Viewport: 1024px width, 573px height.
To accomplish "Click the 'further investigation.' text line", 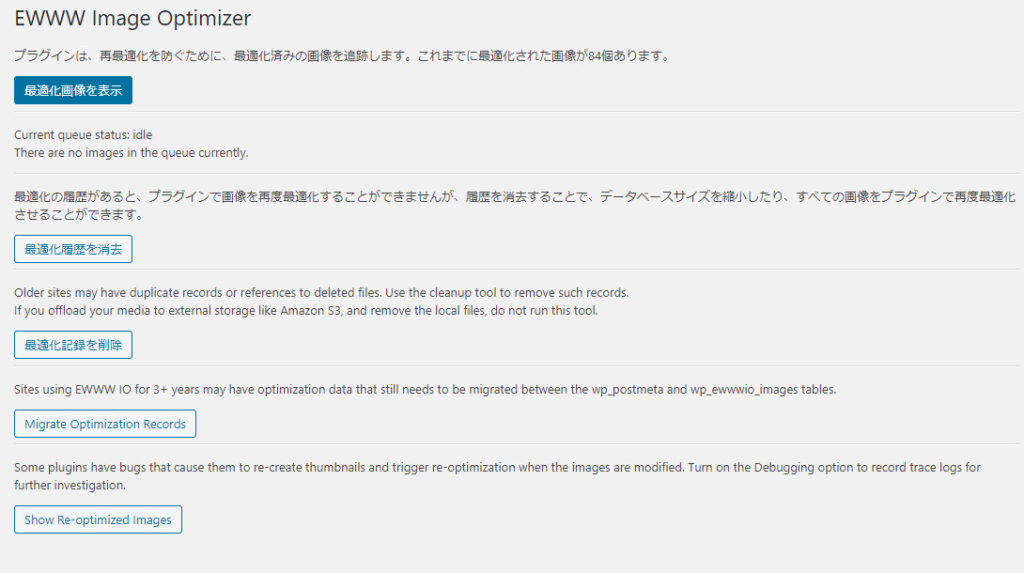I will [x=70, y=485].
